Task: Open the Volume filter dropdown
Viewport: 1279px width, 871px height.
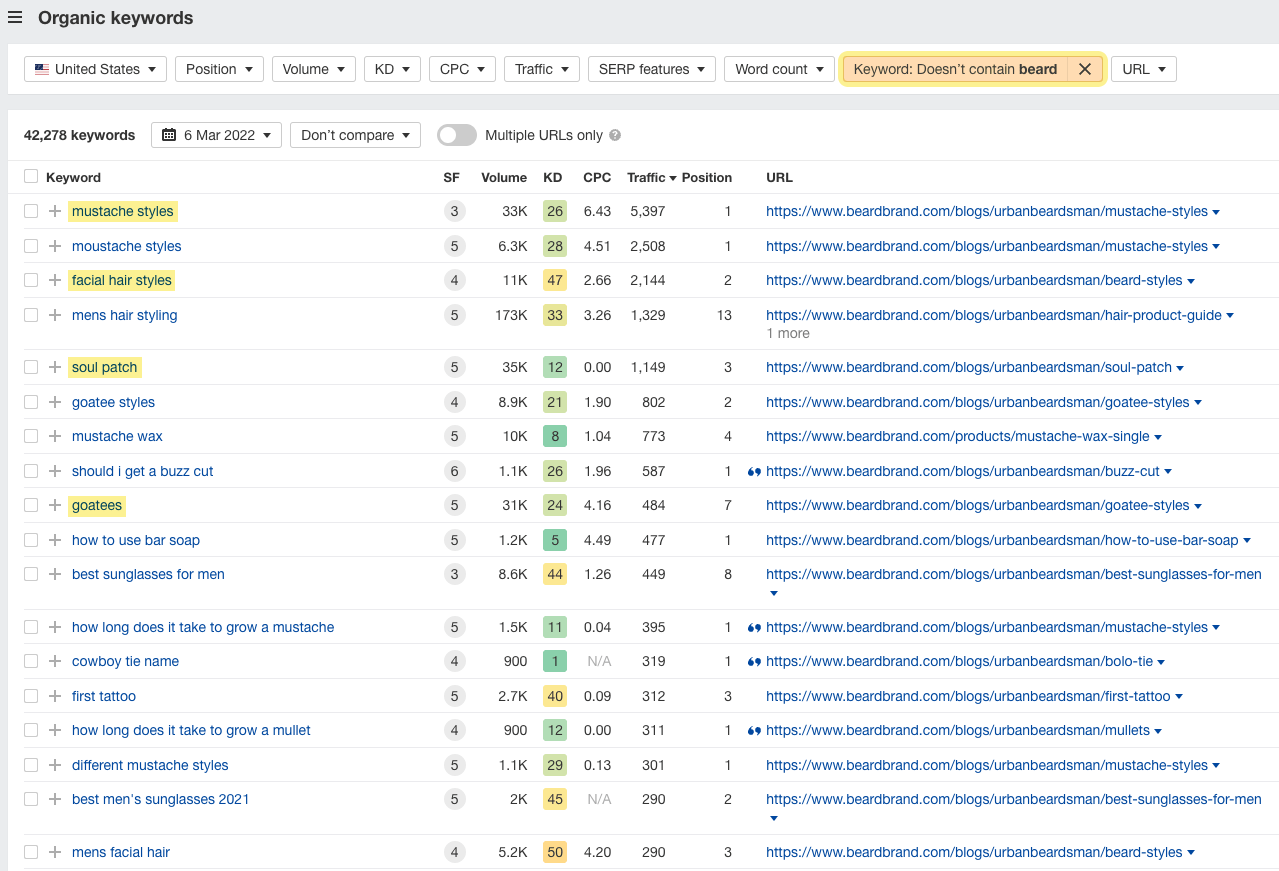Action: [x=313, y=69]
